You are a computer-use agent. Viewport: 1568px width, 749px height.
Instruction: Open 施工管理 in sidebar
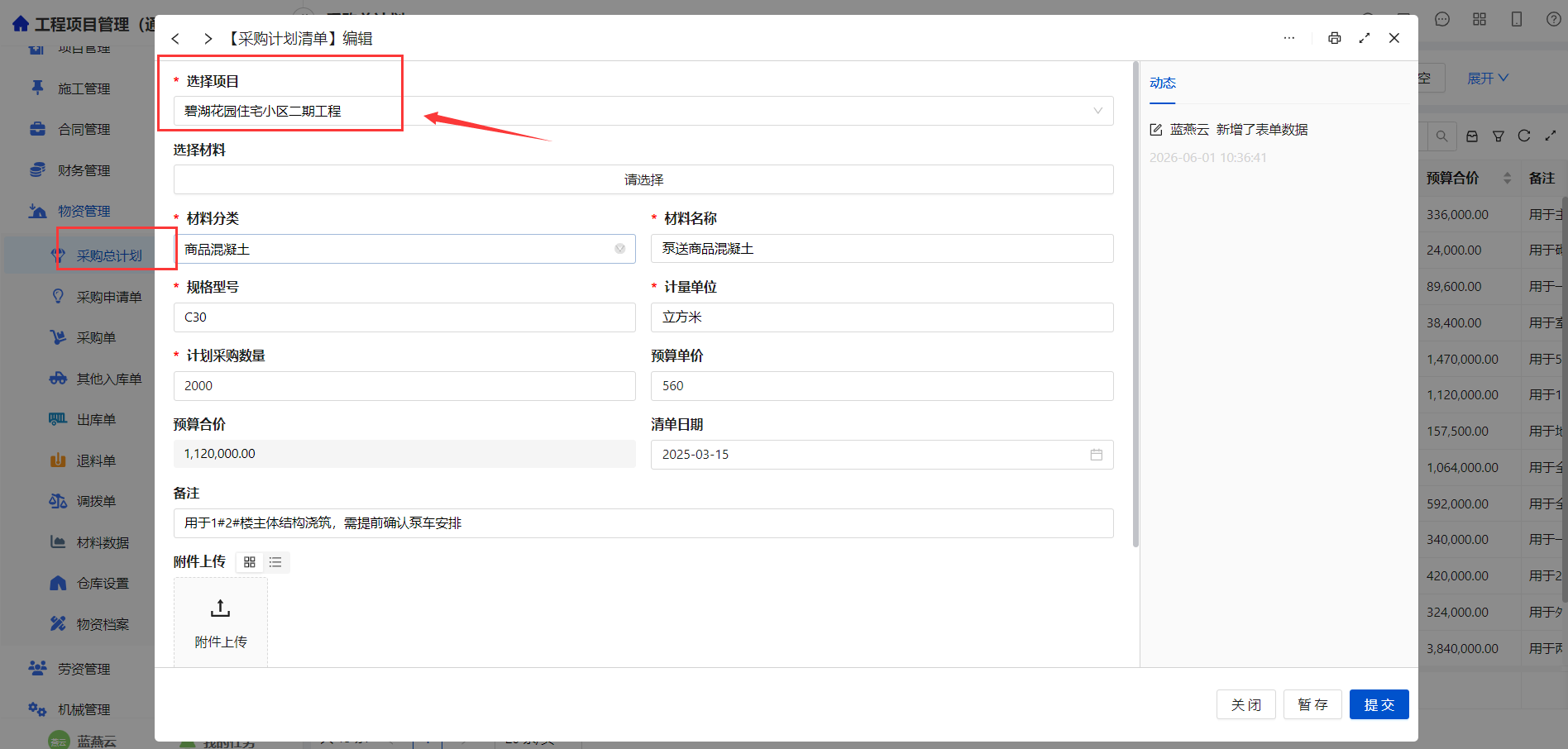click(84, 88)
